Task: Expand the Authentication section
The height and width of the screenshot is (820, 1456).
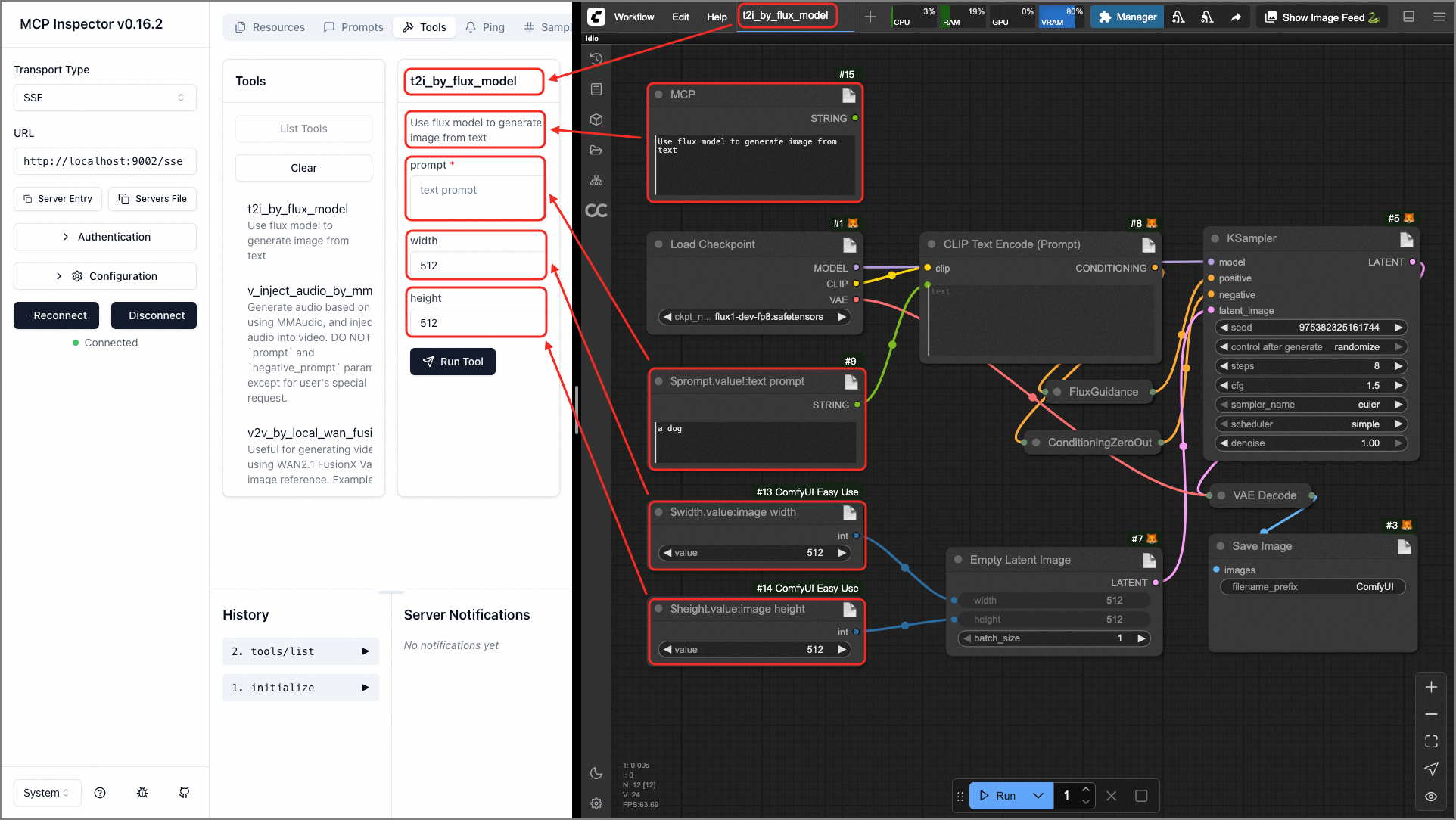Action: click(104, 237)
